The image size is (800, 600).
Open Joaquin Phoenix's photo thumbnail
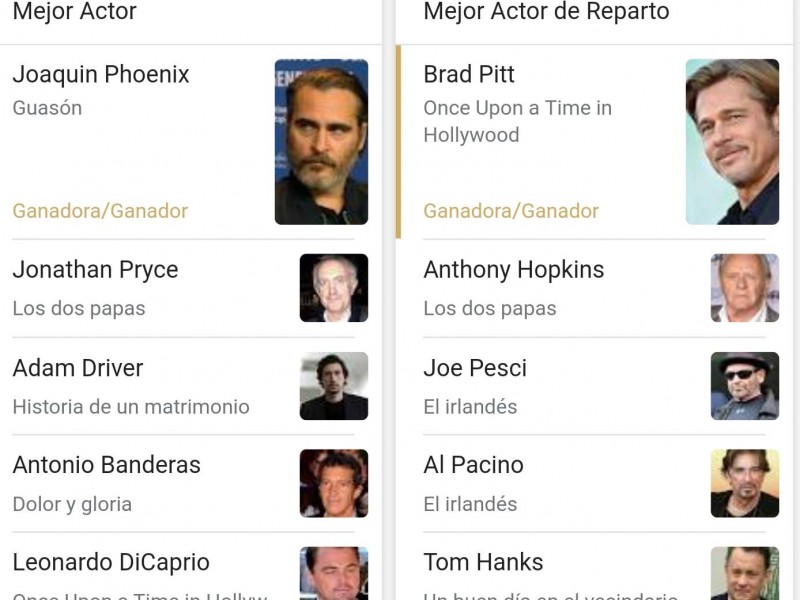pyautogui.click(x=321, y=141)
